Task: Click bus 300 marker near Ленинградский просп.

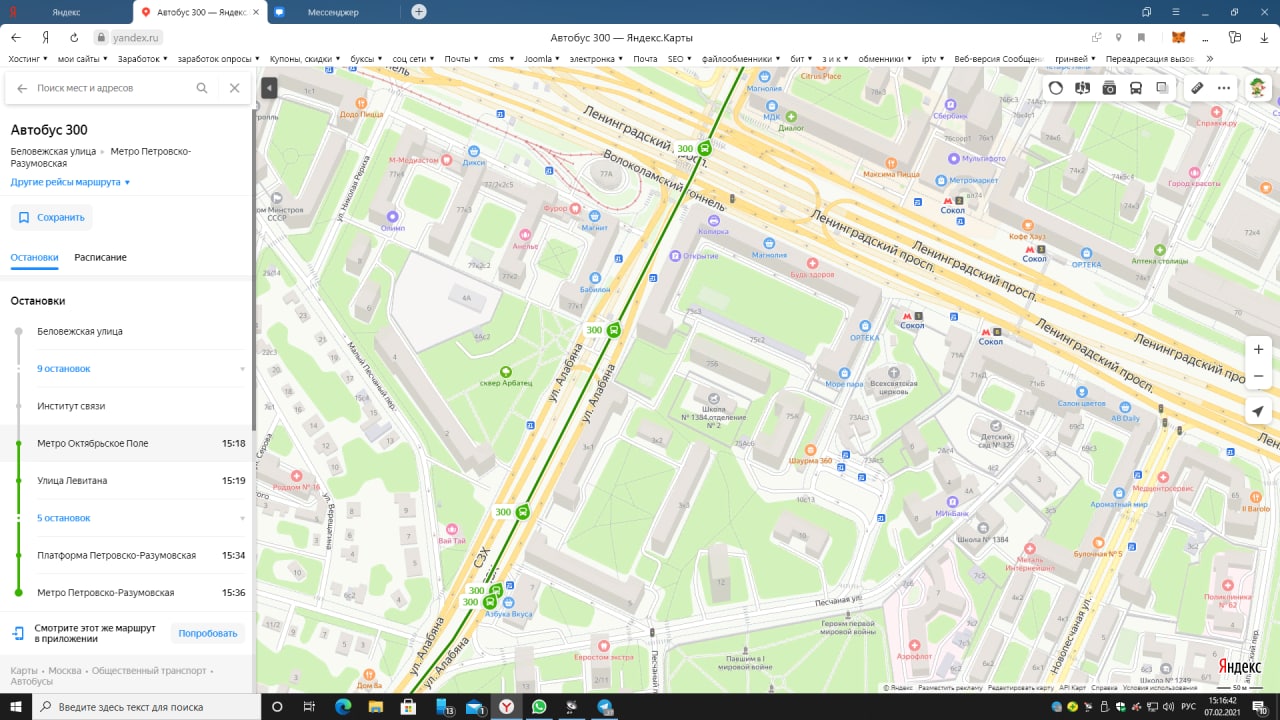Action: coord(705,148)
